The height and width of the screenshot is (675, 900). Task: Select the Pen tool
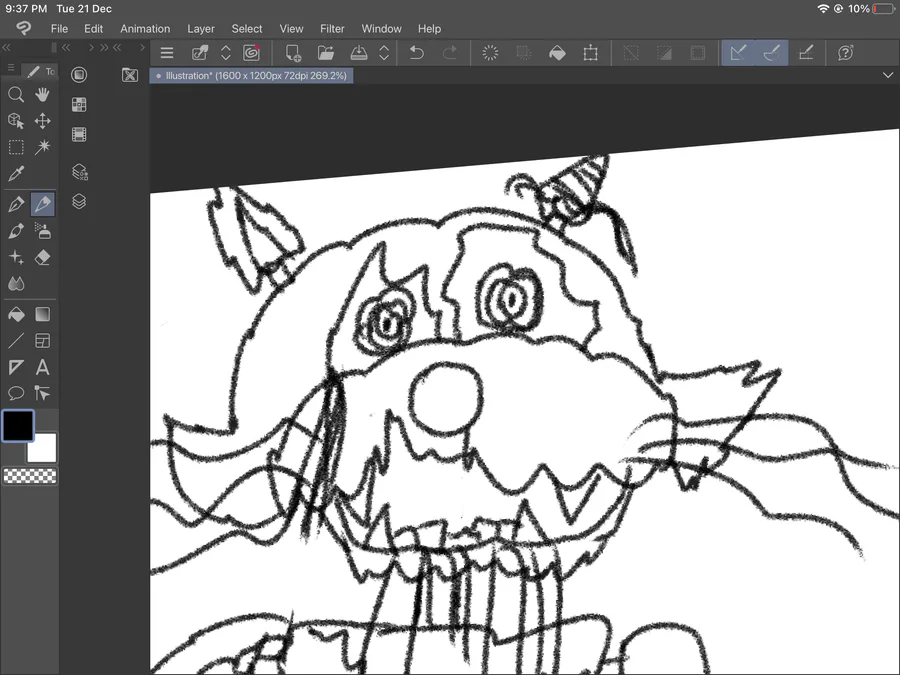tap(16, 204)
